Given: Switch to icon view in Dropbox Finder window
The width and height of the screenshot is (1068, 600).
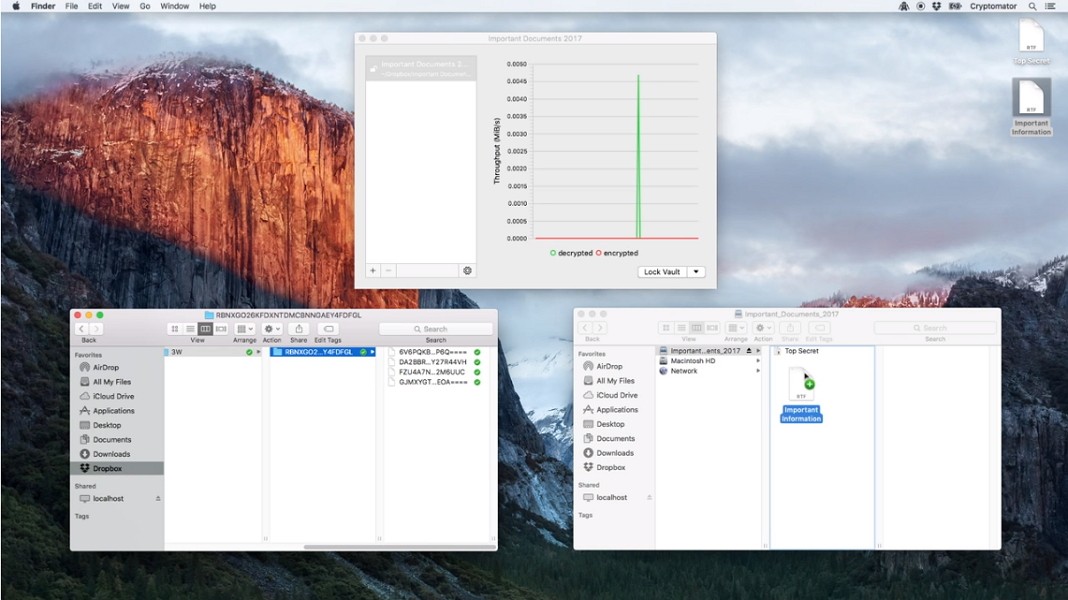Looking at the screenshot, I should 175,329.
